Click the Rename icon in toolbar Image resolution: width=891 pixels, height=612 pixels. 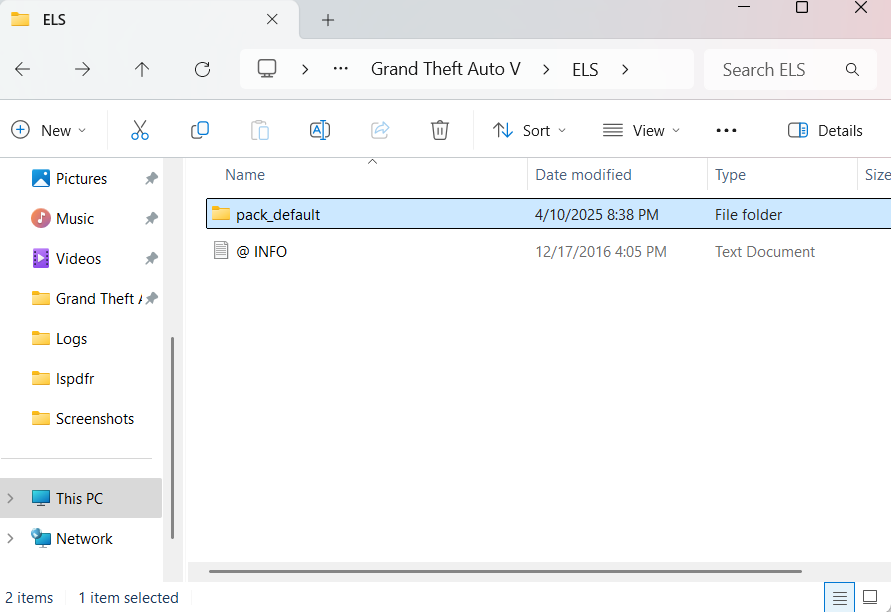[320, 130]
